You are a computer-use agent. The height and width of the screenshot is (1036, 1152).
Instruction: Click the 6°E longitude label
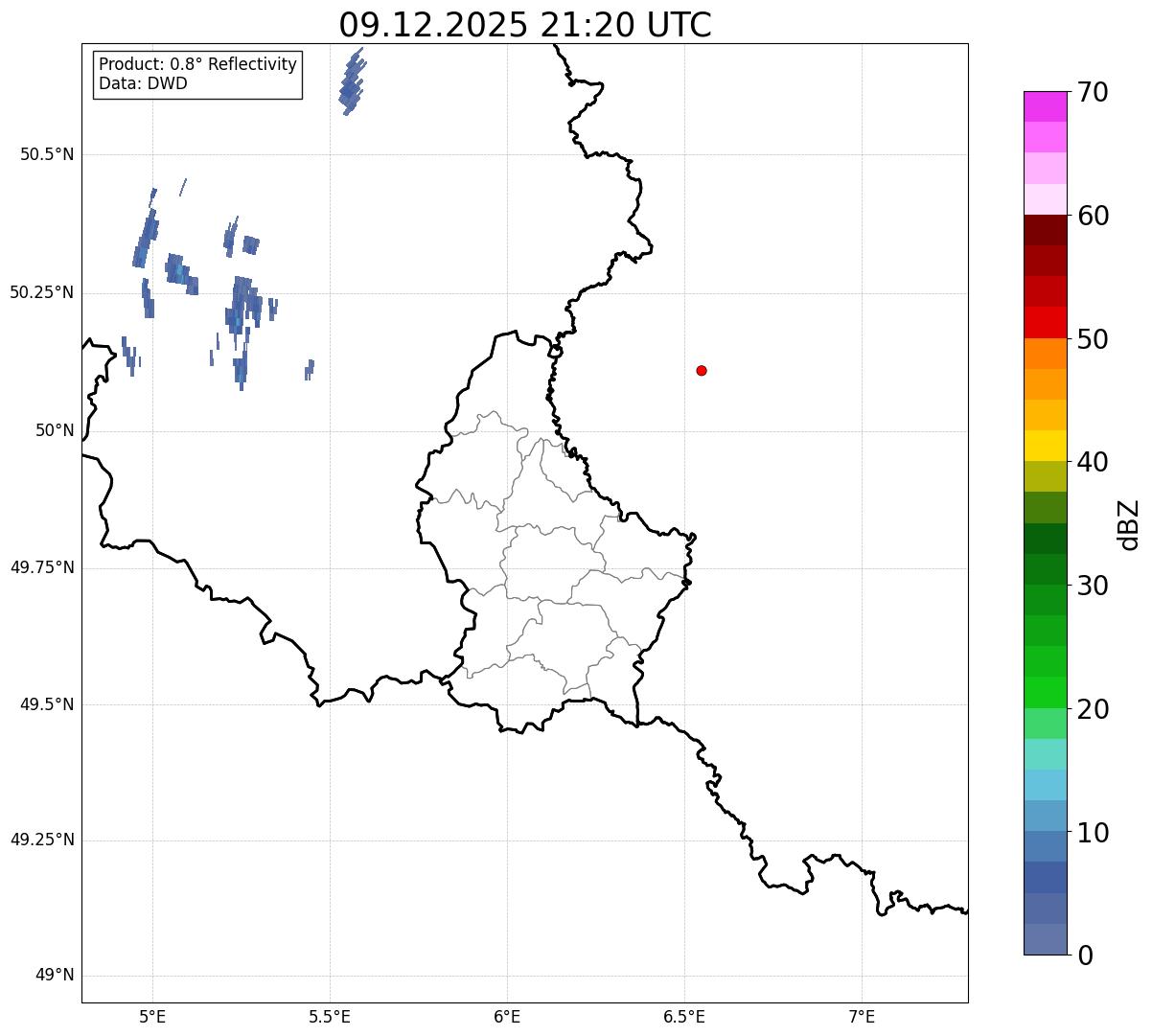coord(507,1016)
